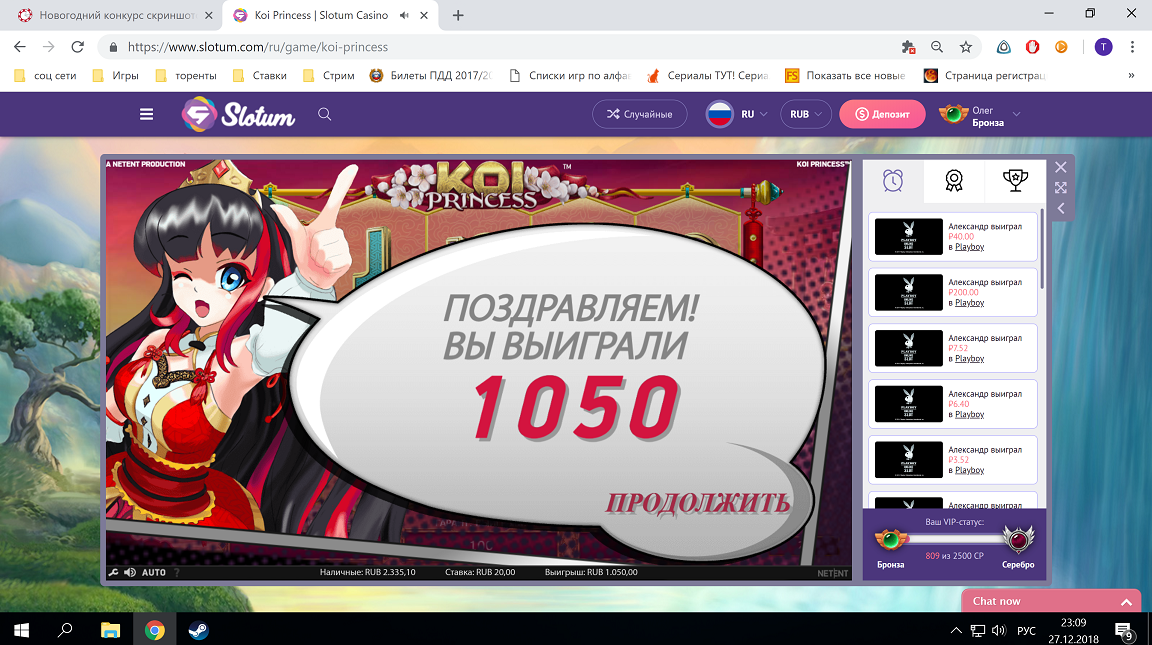
Task: Open the blocked plugin extension icon
Action: (x=908, y=47)
